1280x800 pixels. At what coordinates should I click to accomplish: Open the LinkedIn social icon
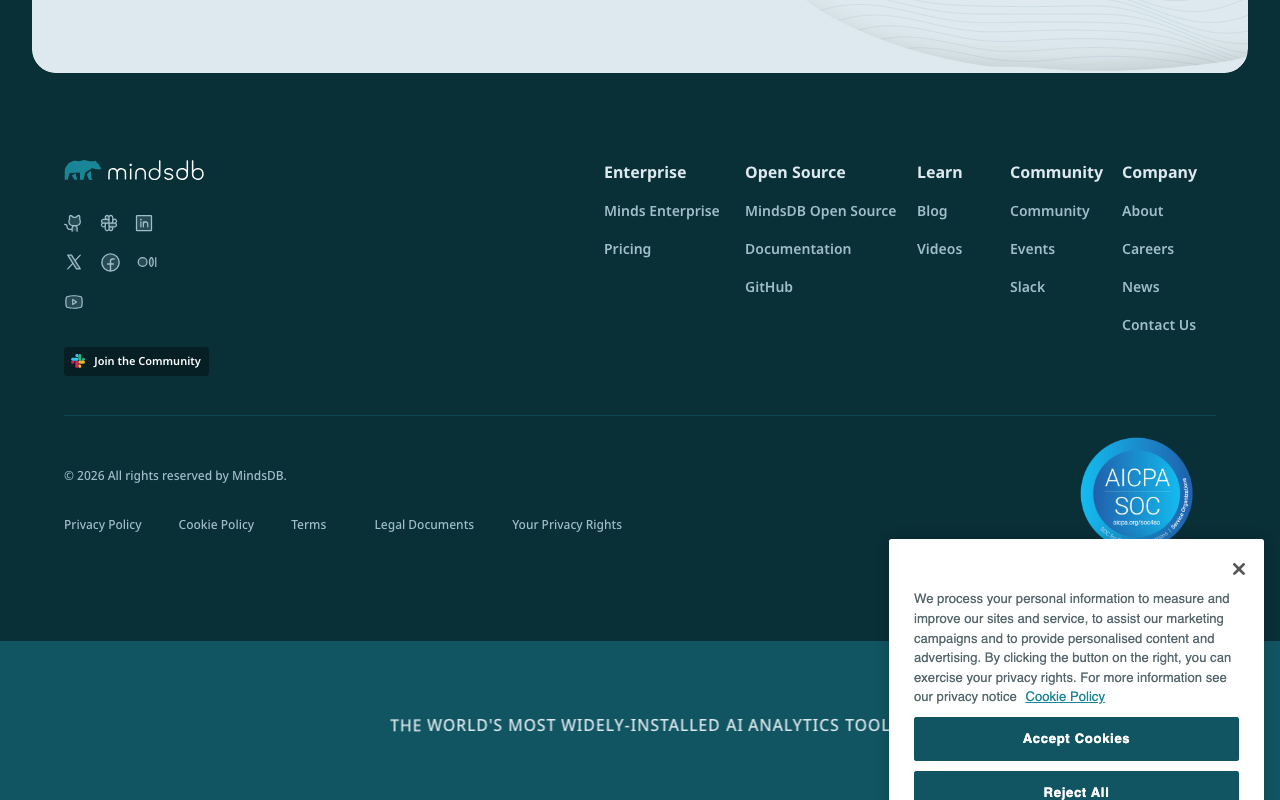pyautogui.click(x=144, y=223)
